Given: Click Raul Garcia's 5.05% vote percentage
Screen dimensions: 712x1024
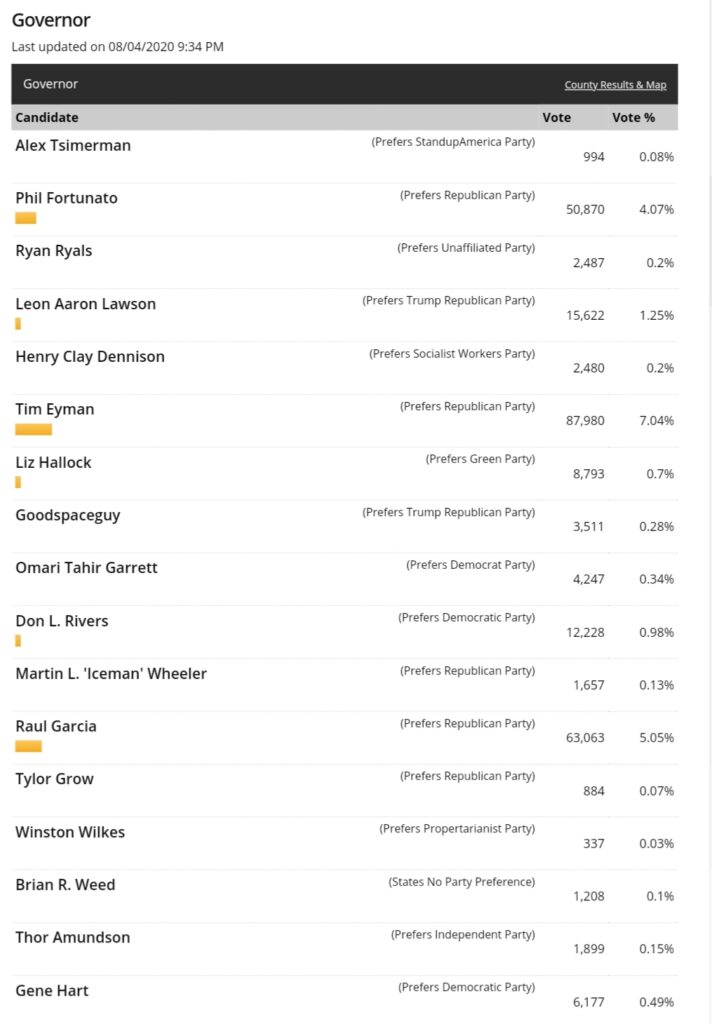Looking at the screenshot, I should click(x=656, y=738).
